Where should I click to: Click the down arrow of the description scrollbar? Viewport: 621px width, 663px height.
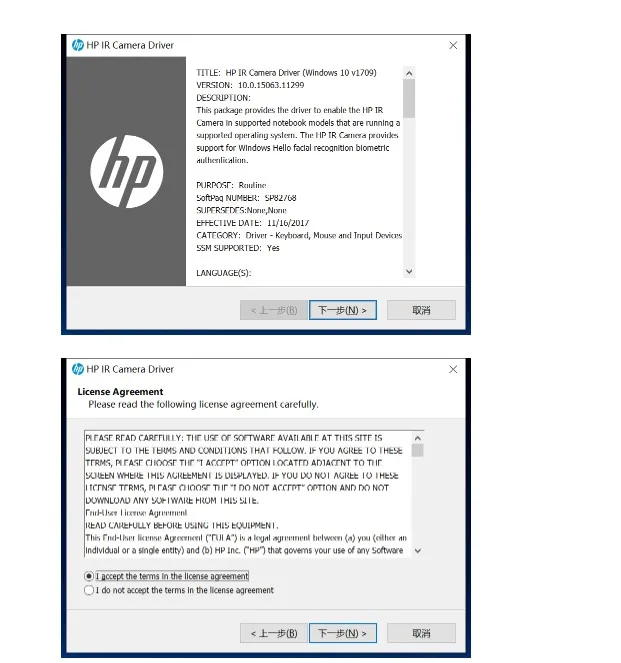pyautogui.click(x=409, y=271)
